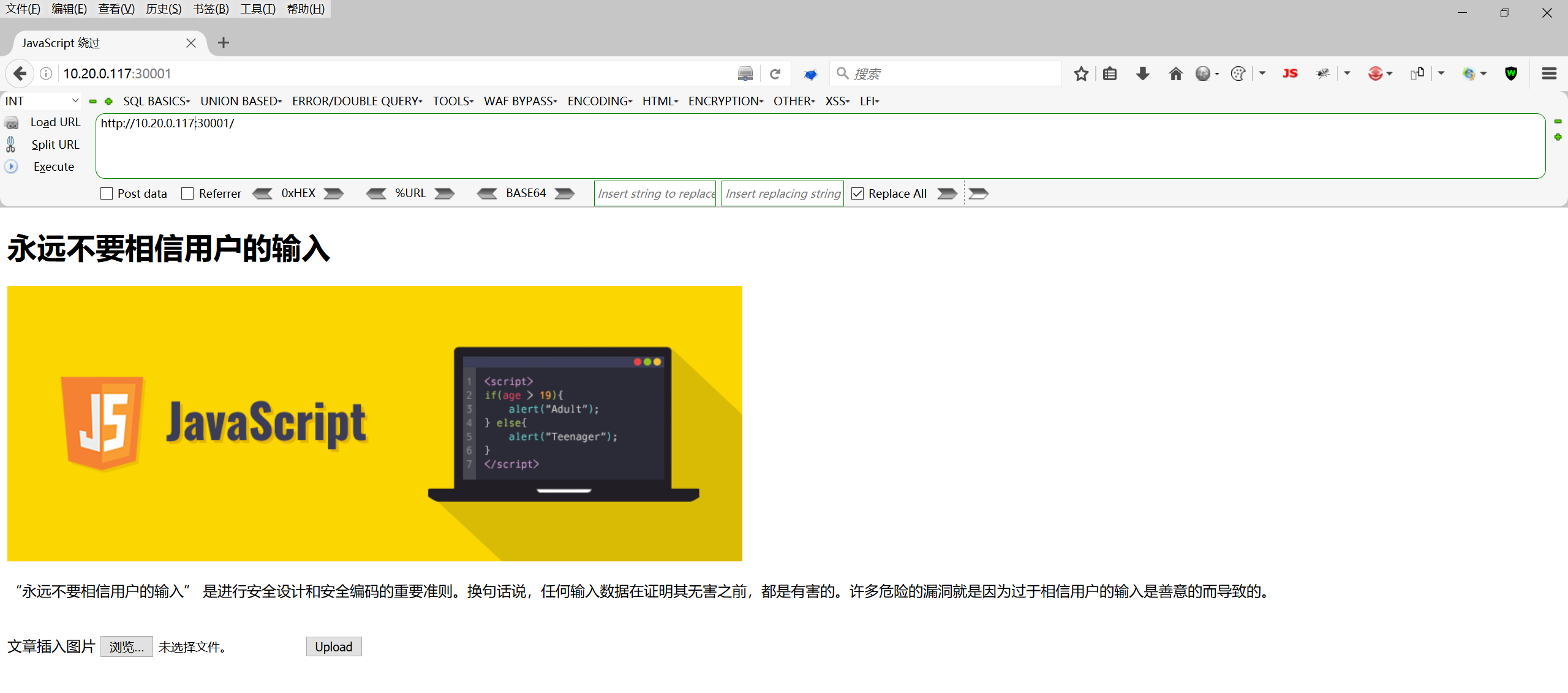The width and height of the screenshot is (1568, 693).
Task: Click the cookie manager icon
Action: pos(1237,73)
